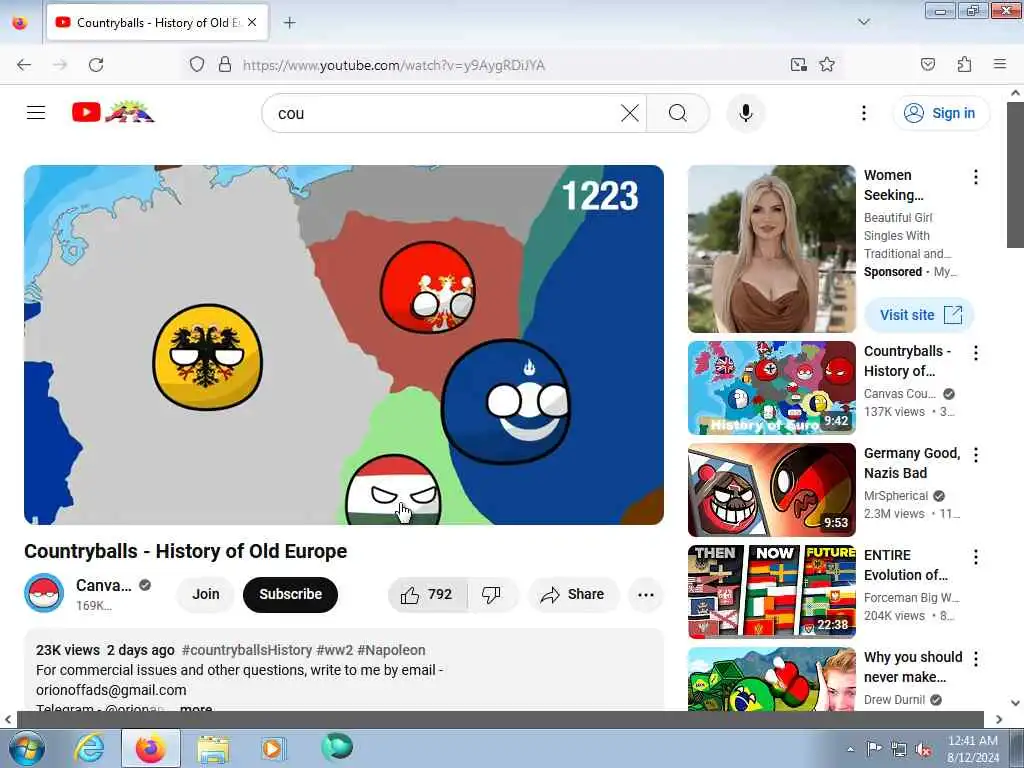Click Drew Durnil channel name
This screenshot has height=768, width=1024.
coord(894,699)
